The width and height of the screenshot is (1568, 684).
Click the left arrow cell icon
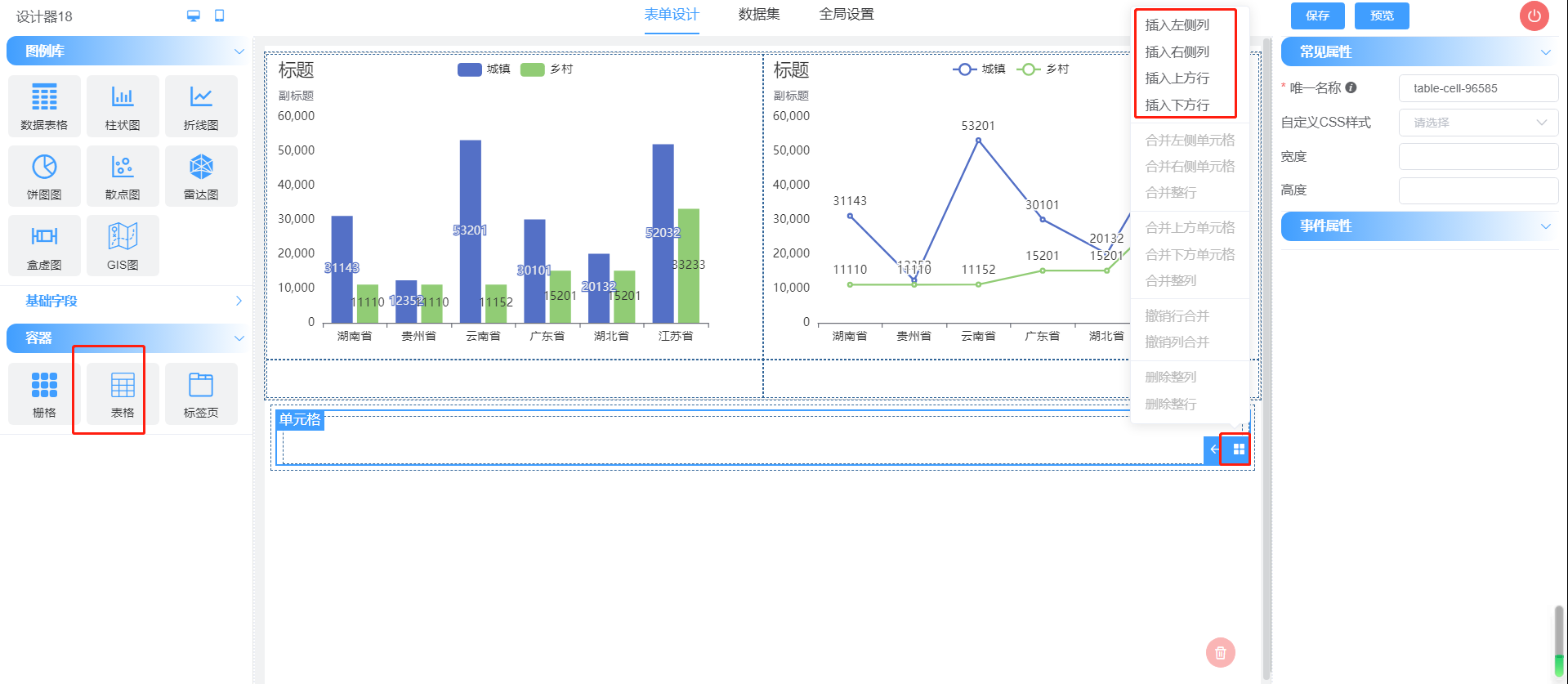click(x=1215, y=449)
